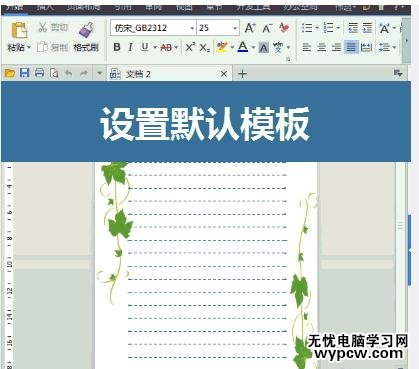This screenshot has width=419, height=369.
Task: Click the Chinese layout A icon
Action: point(384,28)
